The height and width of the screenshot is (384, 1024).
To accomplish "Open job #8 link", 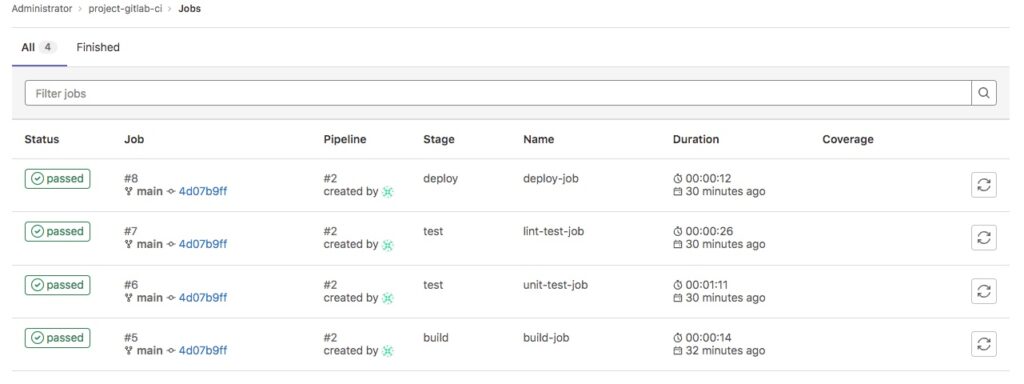I will click(131, 178).
